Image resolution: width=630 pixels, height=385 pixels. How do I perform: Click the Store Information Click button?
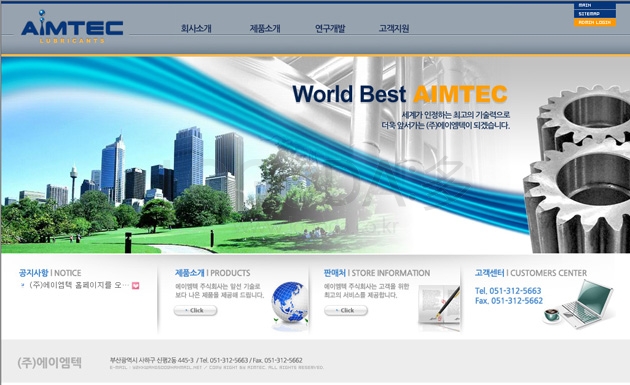click(346, 310)
